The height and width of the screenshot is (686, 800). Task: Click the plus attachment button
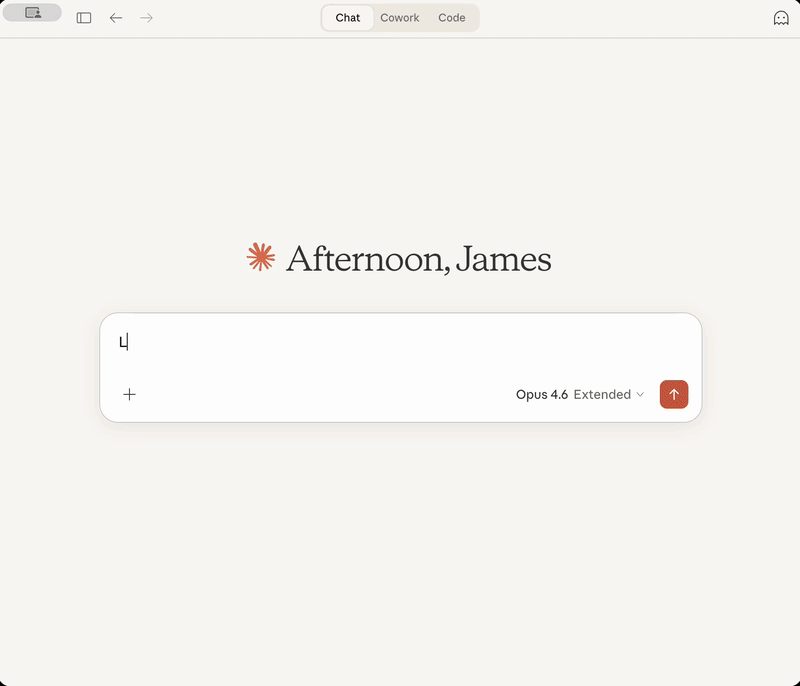130,394
